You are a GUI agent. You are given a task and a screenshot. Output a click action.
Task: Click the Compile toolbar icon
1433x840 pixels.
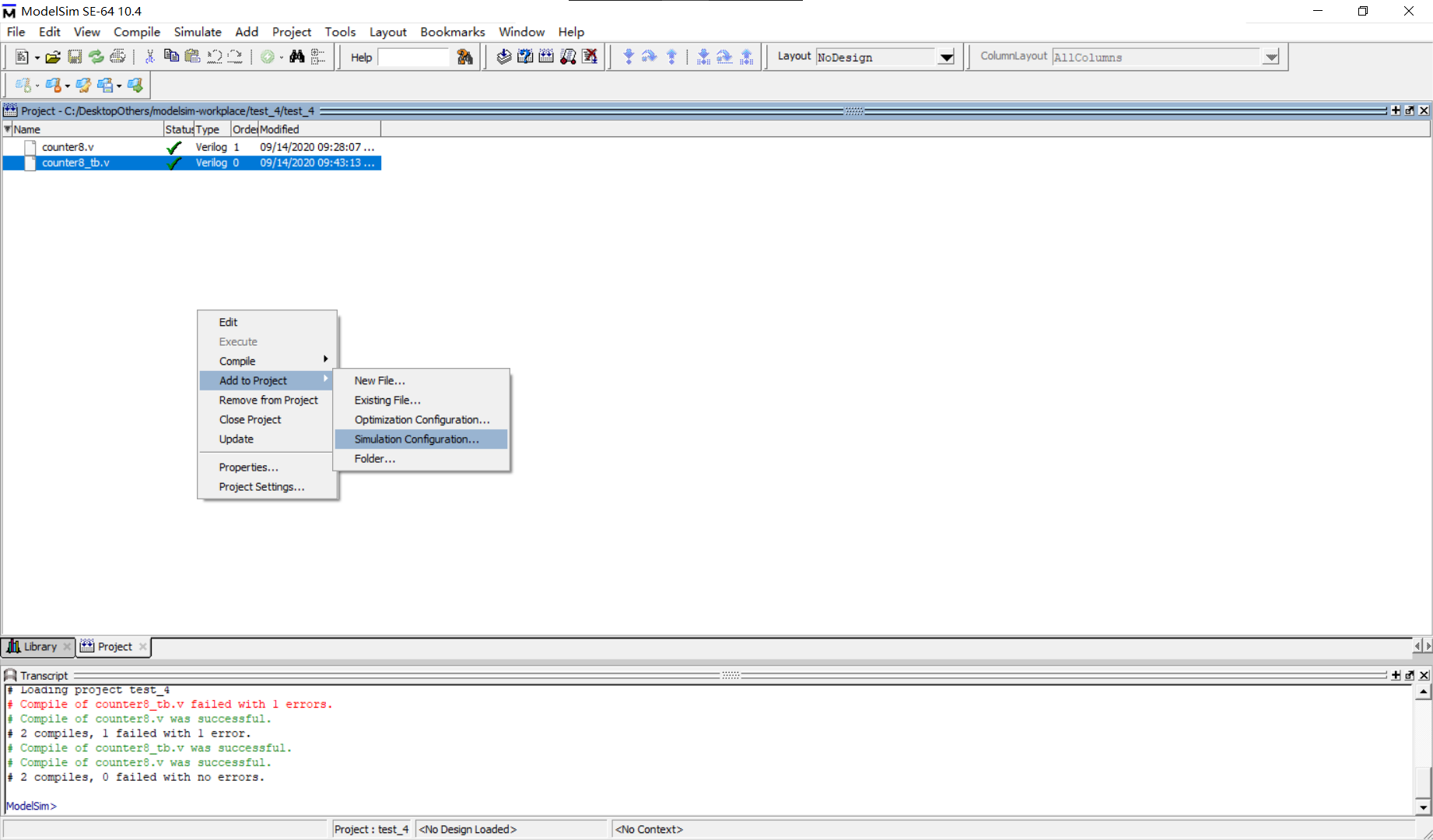(x=503, y=57)
